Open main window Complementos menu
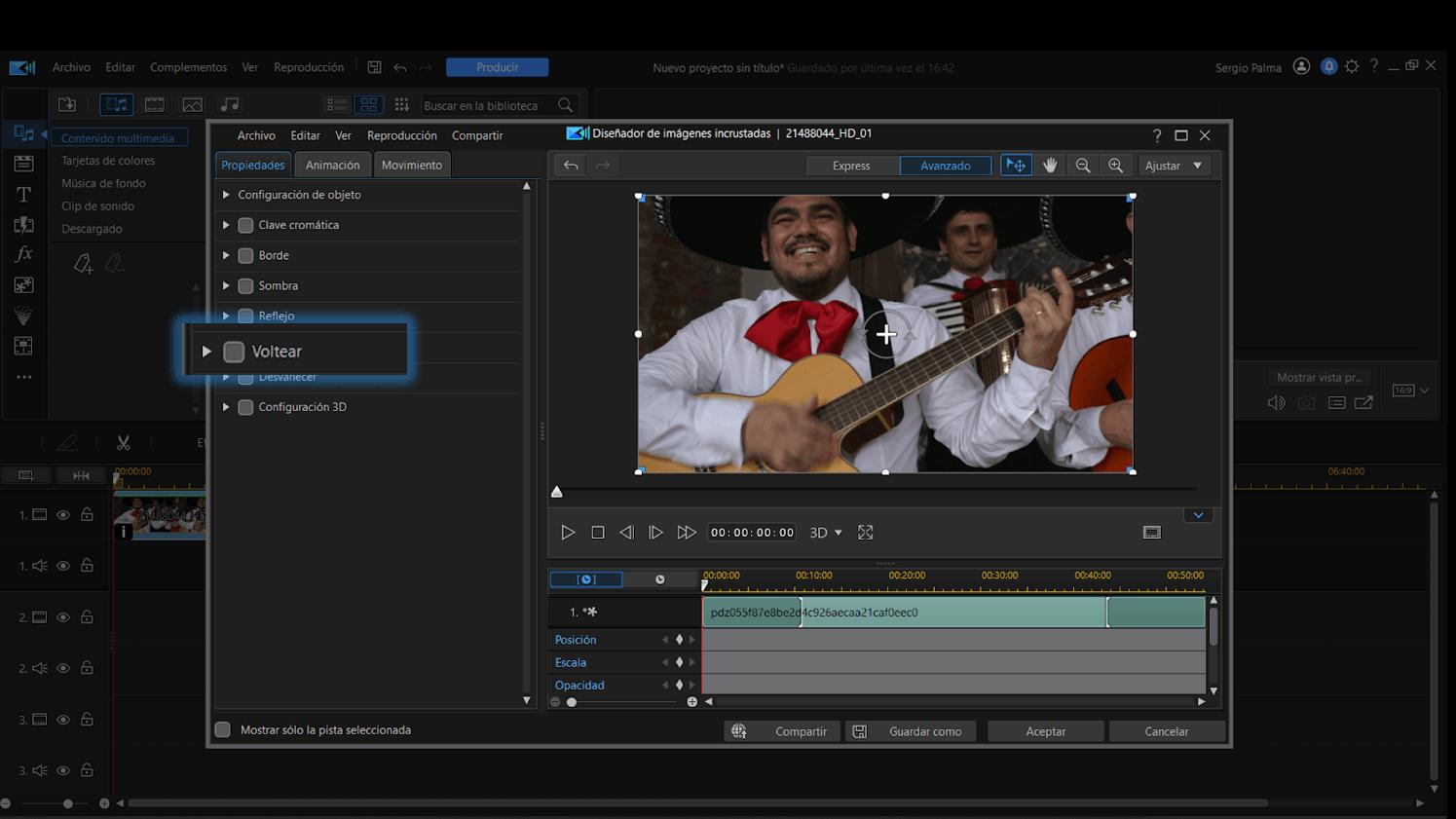 [188, 67]
